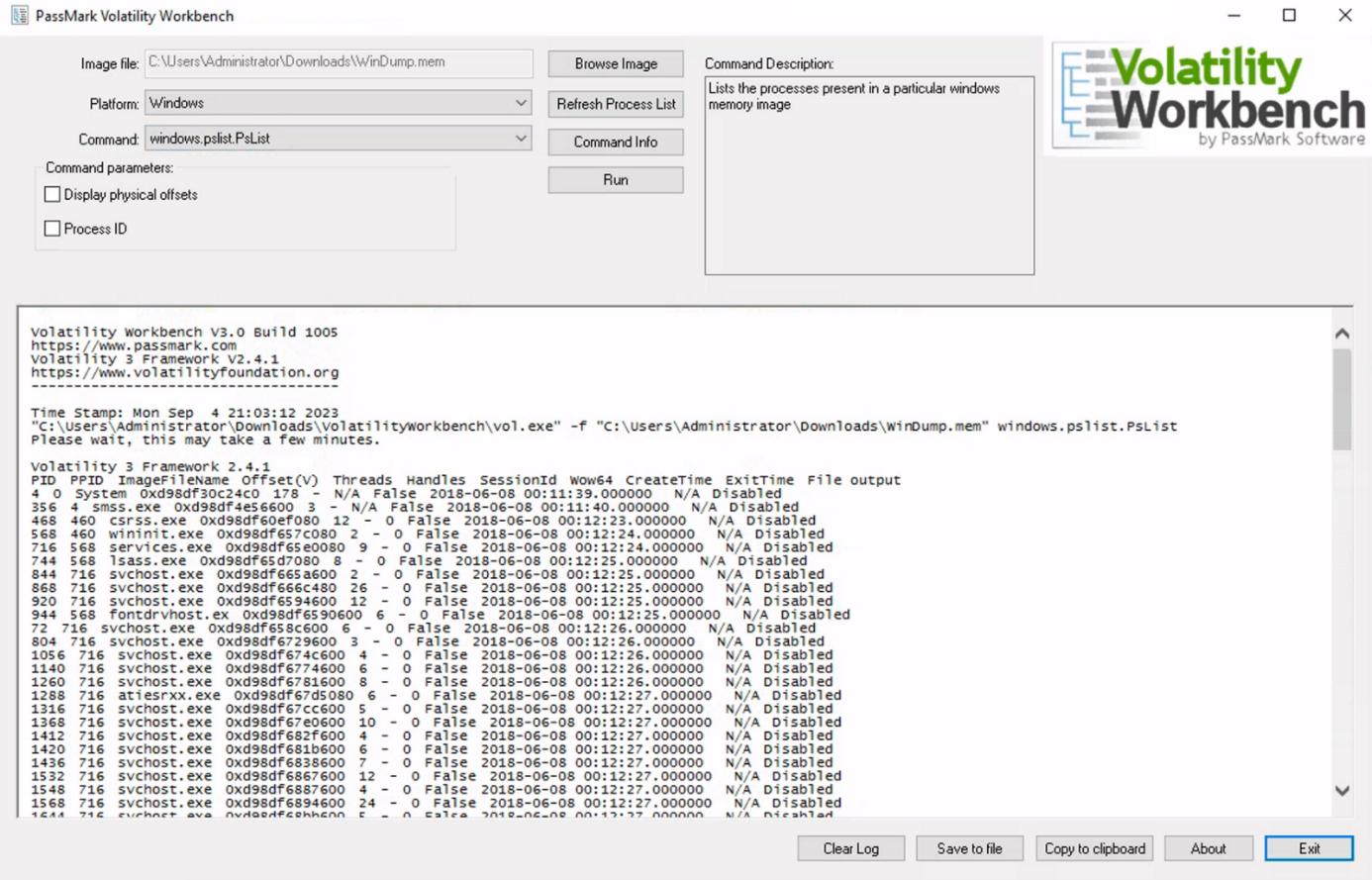Maximize the Volatility Workbench window
Viewport: 1372px width, 880px height.
(1289, 16)
